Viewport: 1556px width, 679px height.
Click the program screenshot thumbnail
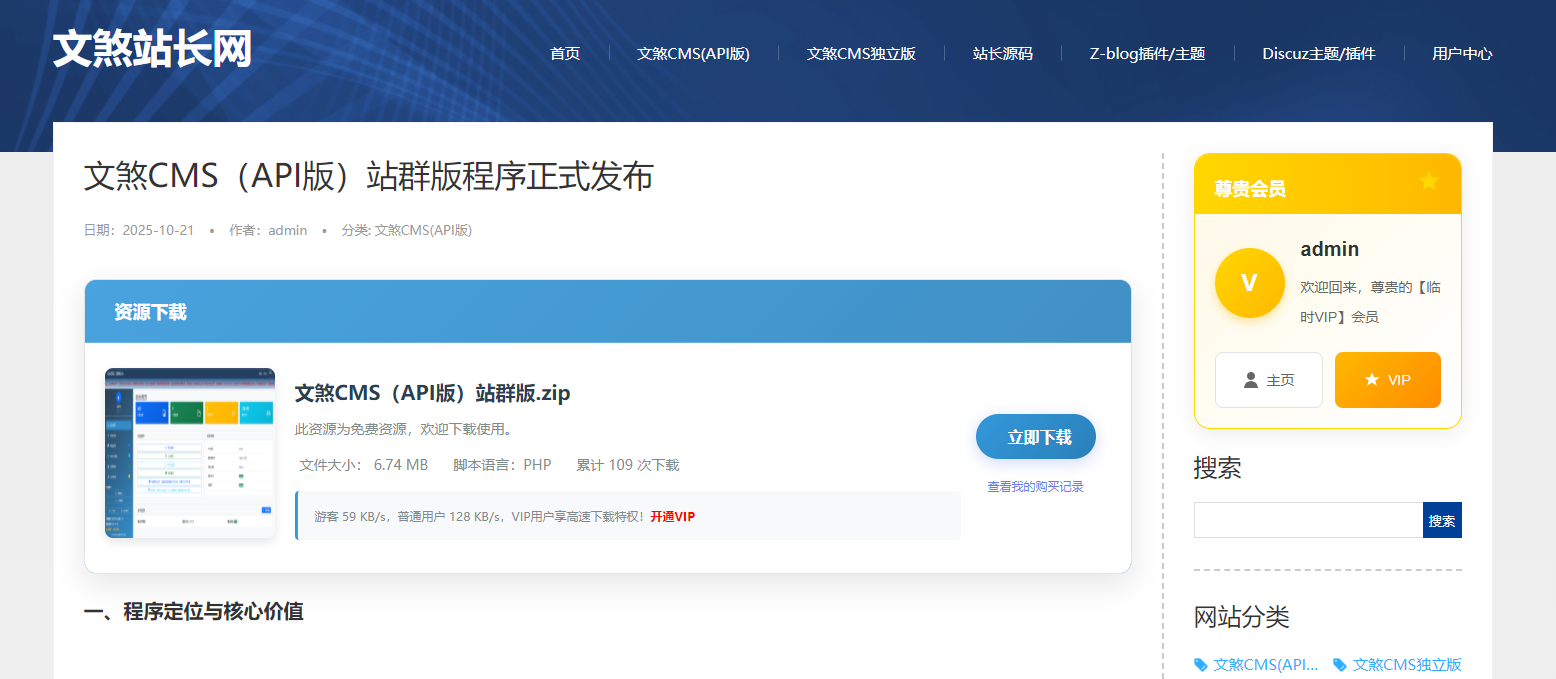tap(189, 452)
